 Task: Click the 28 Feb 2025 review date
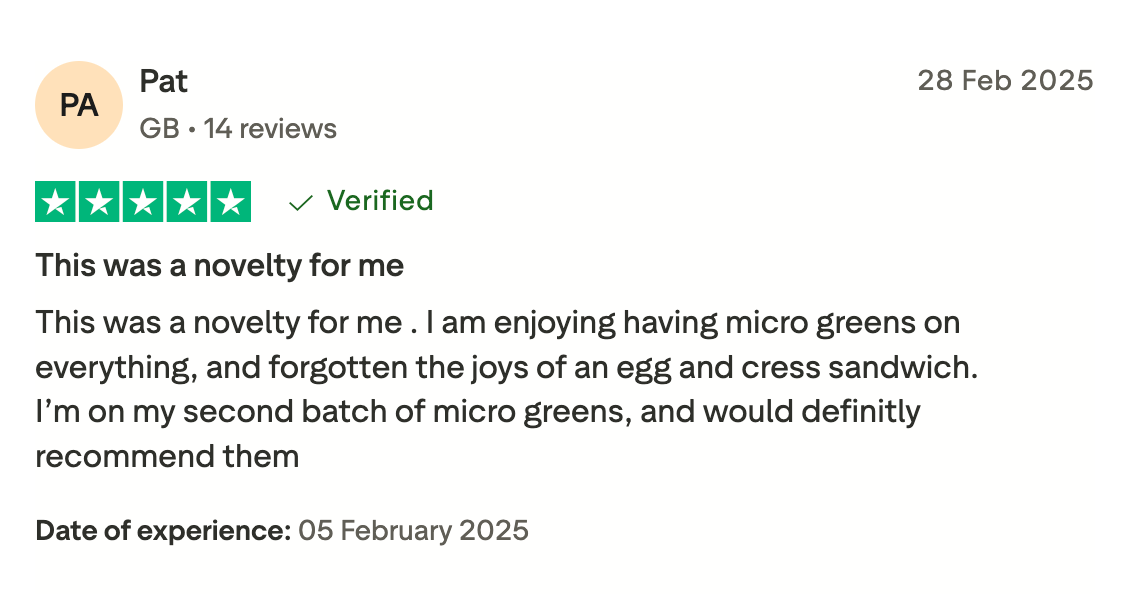click(x=1005, y=81)
